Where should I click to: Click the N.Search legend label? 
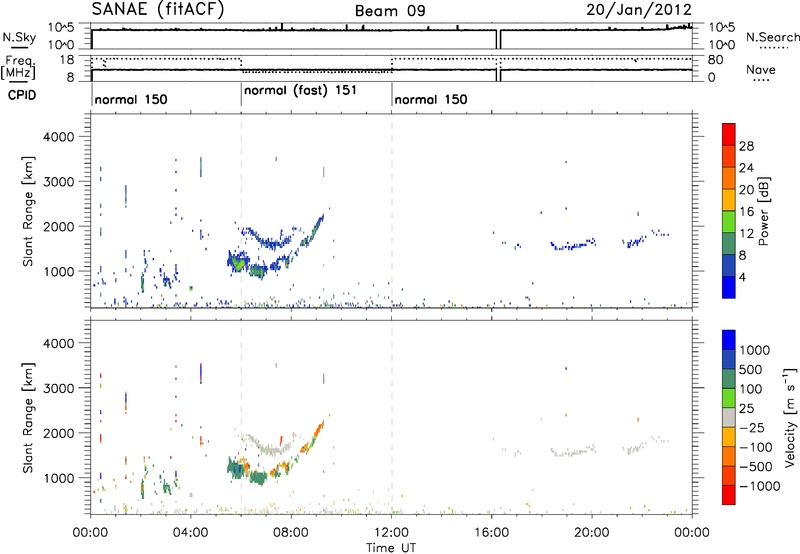pos(772,37)
